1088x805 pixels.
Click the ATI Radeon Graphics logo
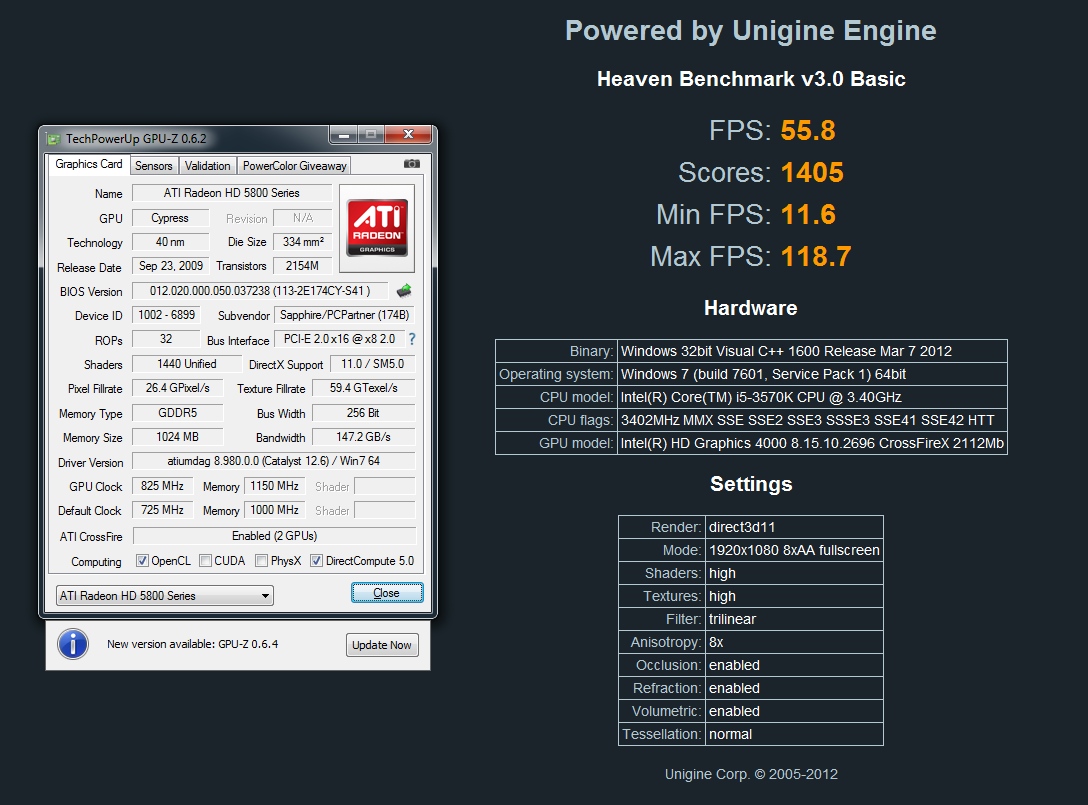377,228
